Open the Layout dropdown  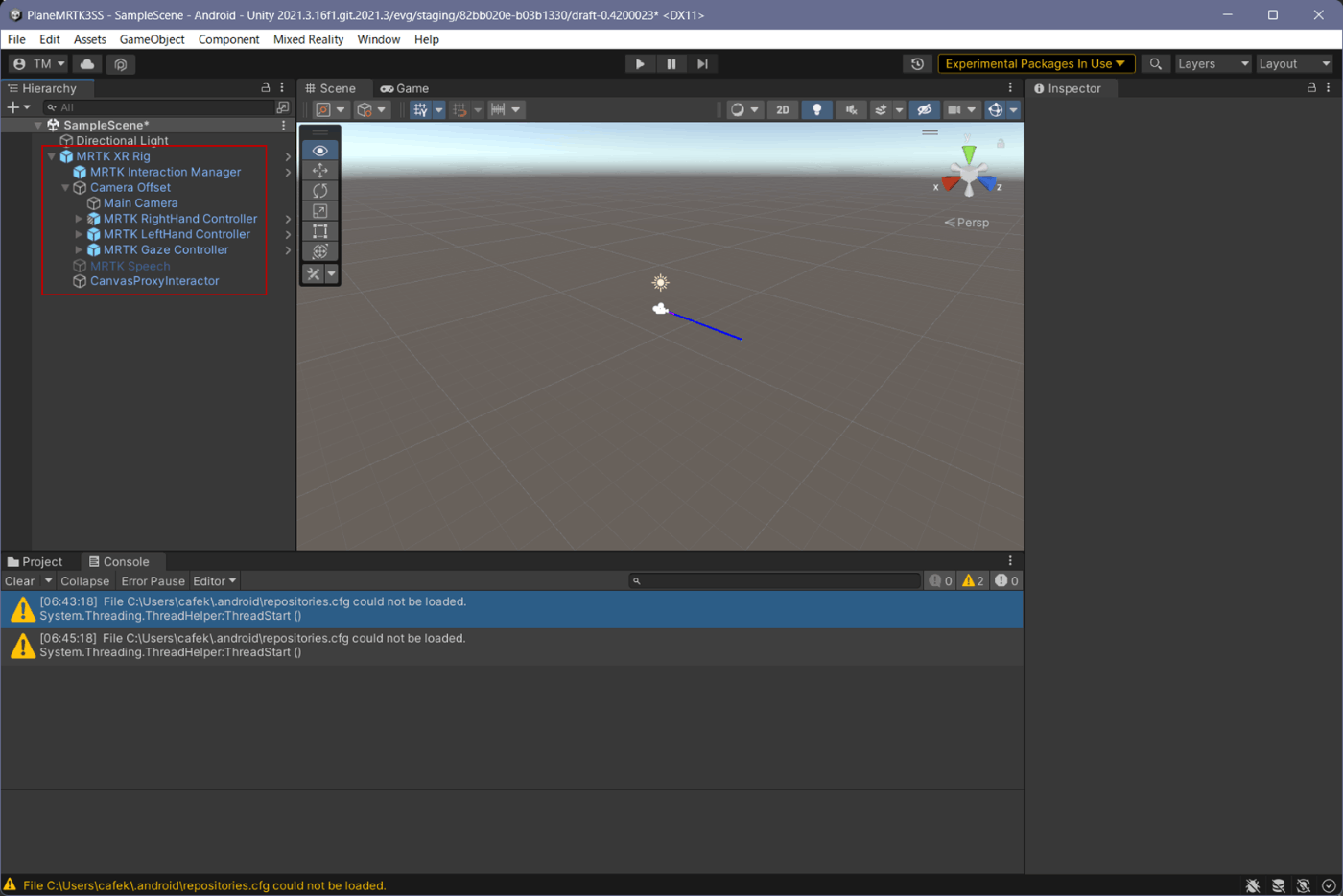click(x=1295, y=64)
